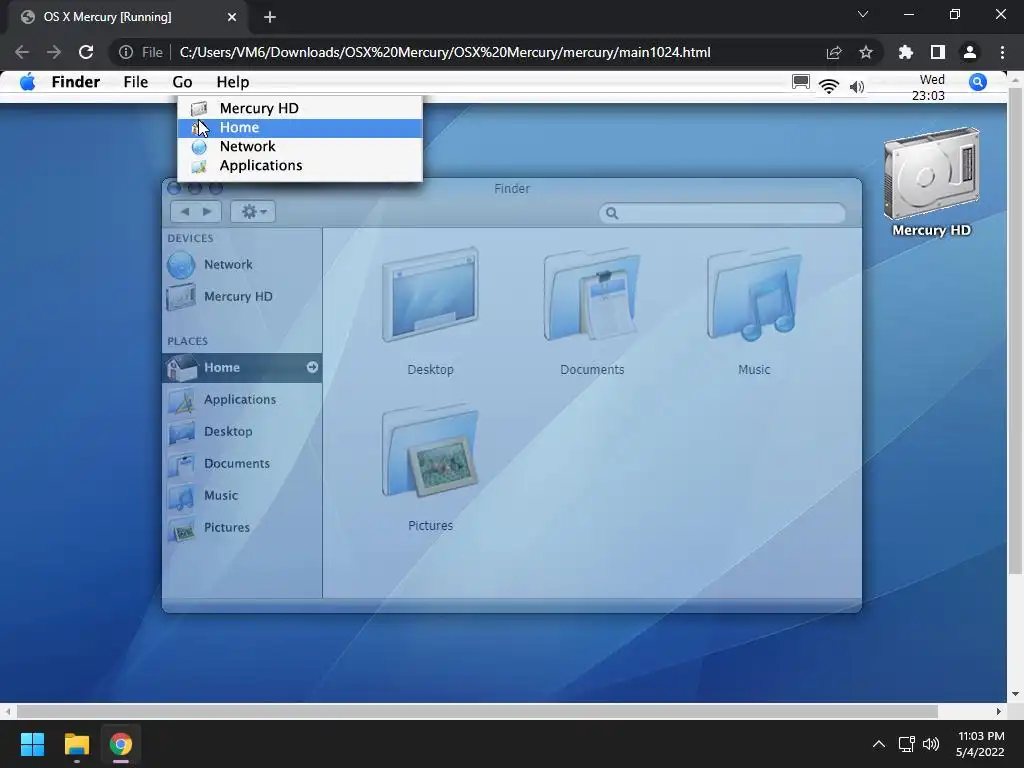
Task: Open Chrome profile icon
Action: 970,52
